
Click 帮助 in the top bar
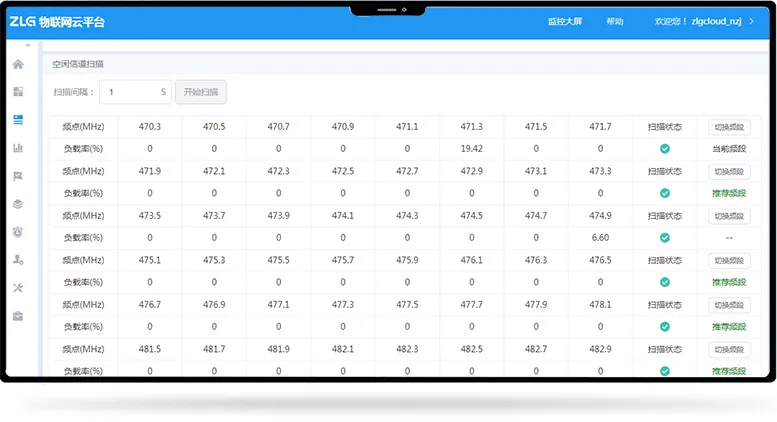pos(614,21)
